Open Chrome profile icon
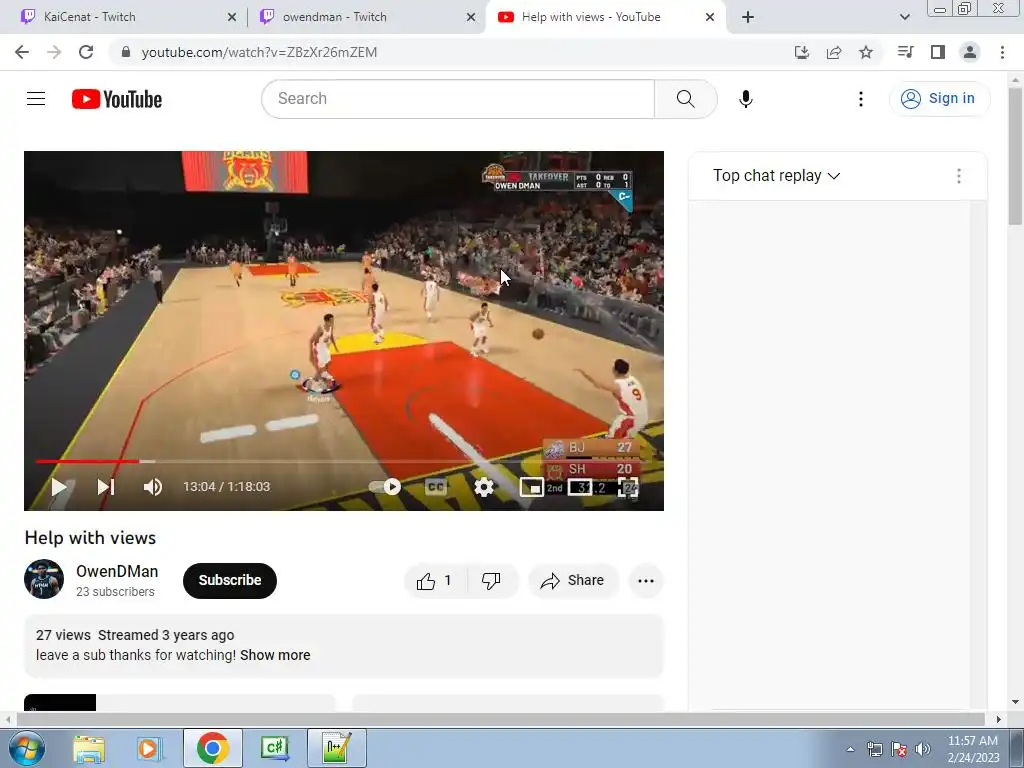Image resolution: width=1024 pixels, height=768 pixels. (x=970, y=52)
